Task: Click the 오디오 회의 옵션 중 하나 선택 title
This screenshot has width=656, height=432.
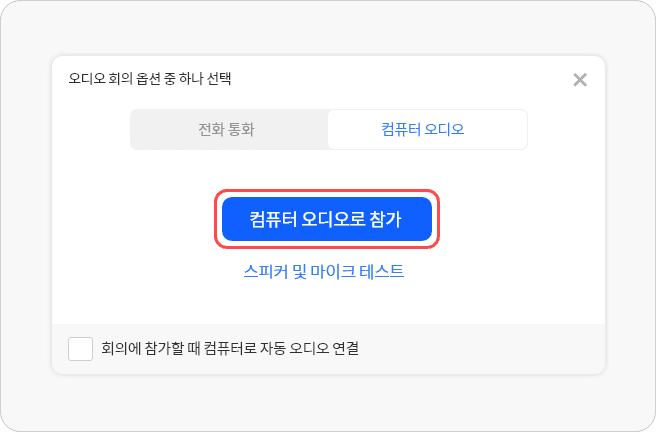Action: click(x=155, y=77)
